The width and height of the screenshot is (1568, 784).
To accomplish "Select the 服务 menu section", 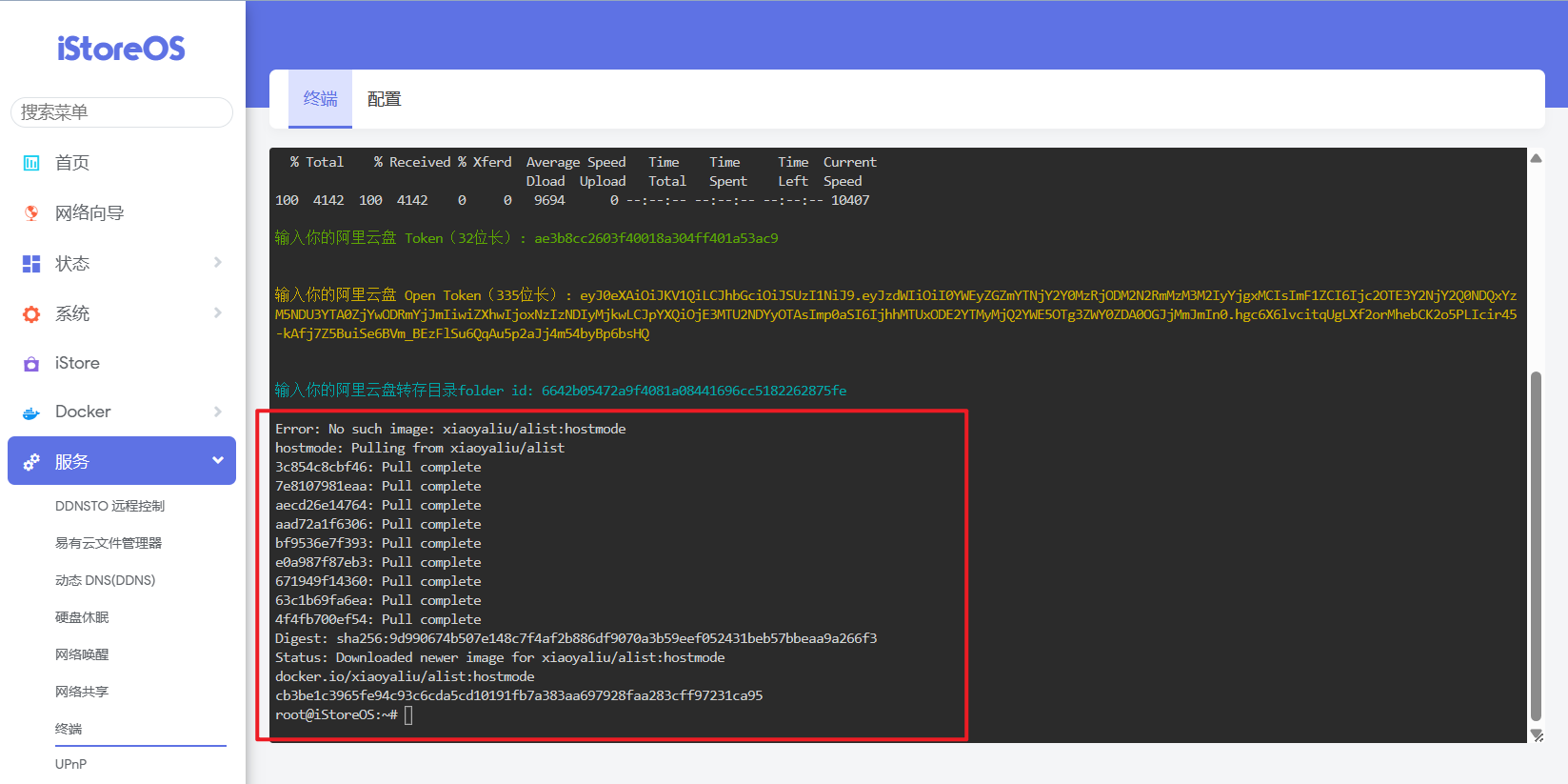I will click(122, 461).
